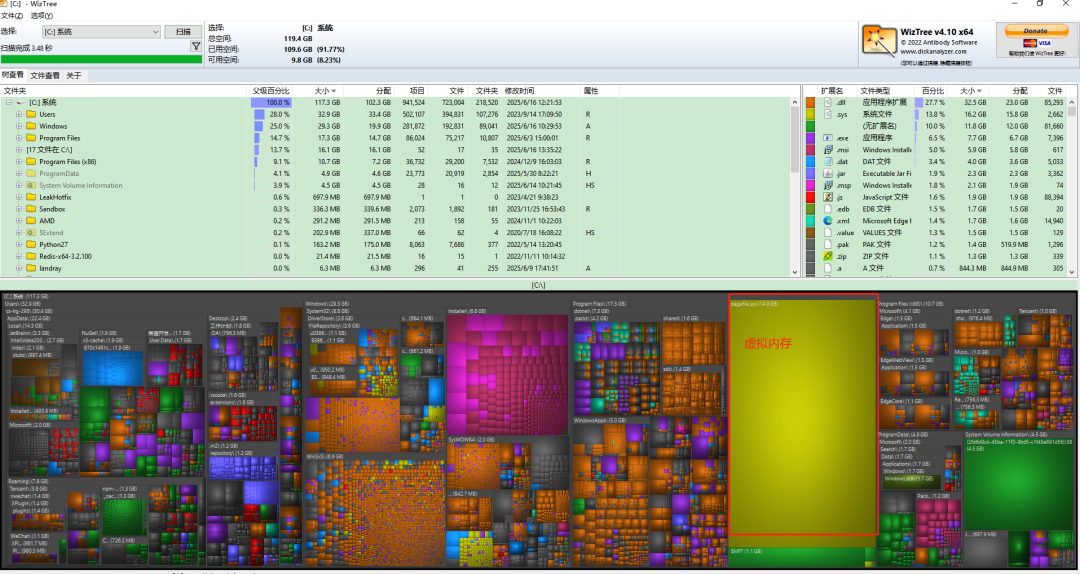Screen dimensions: 1080x574
Task: Click the Users folder icon
Action: coord(30,114)
